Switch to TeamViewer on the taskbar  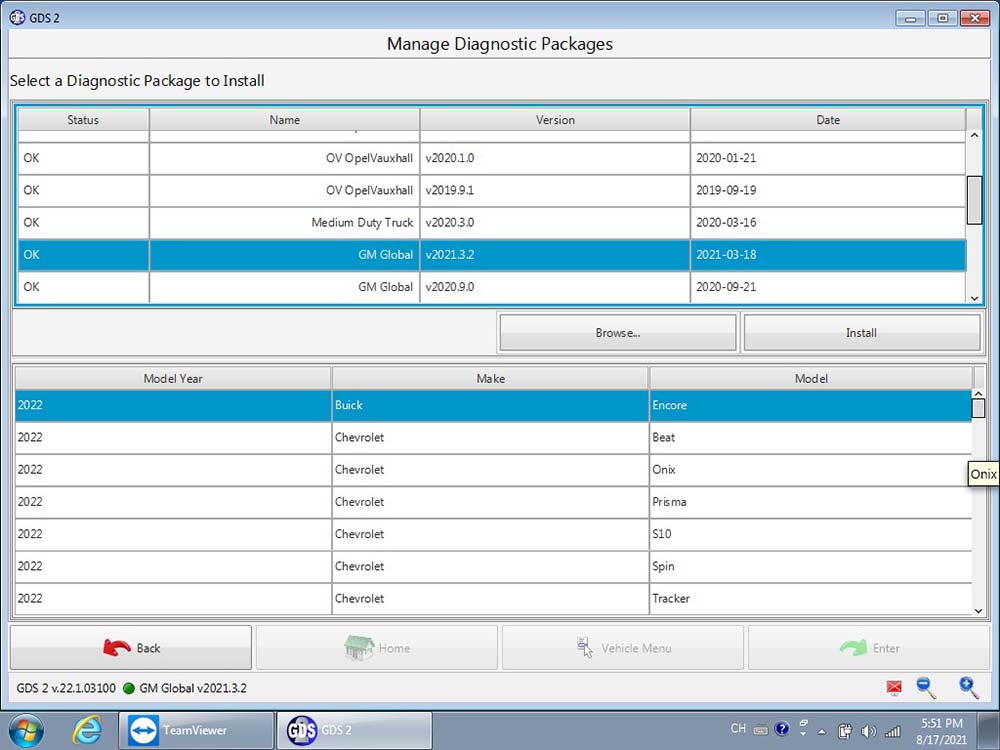[x=196, y=730]
